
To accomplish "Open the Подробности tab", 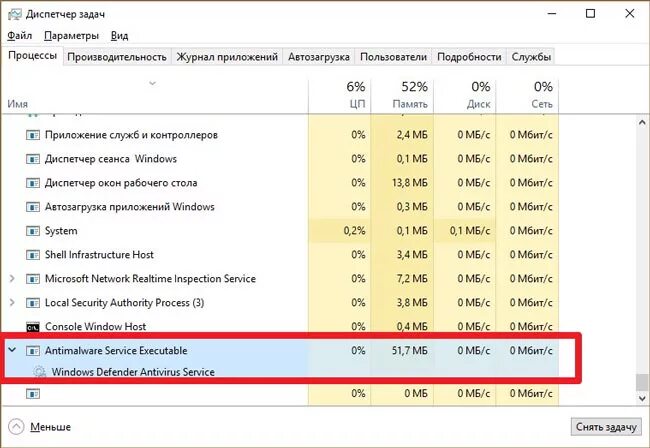I will point(469,57).
